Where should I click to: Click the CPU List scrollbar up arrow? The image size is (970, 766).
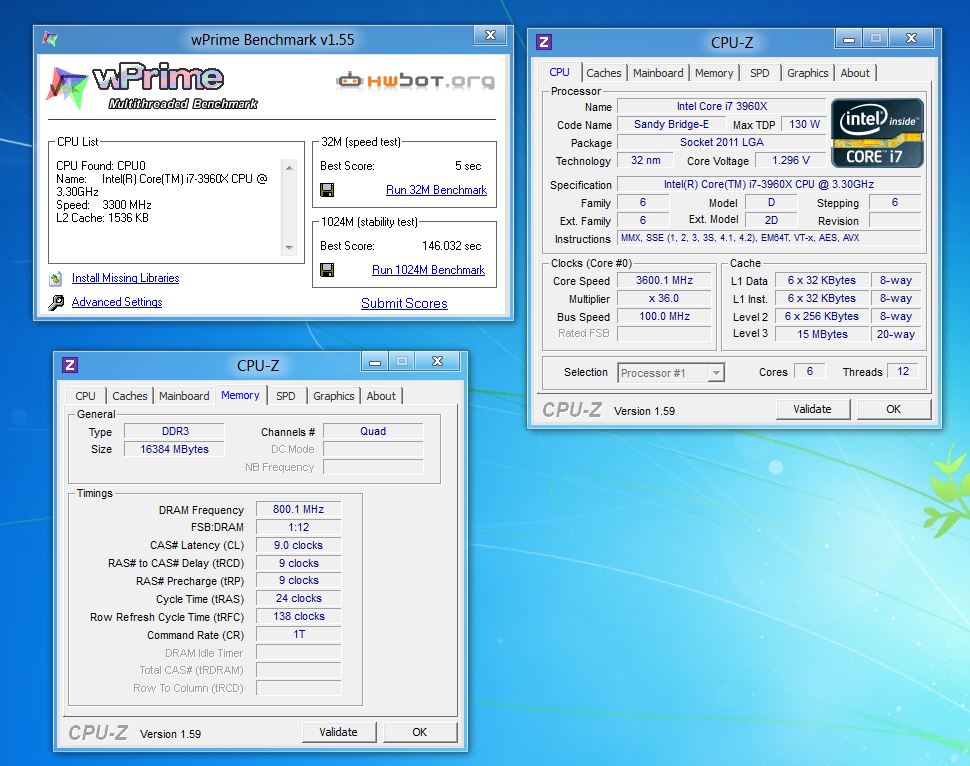[x=289, y=167]
